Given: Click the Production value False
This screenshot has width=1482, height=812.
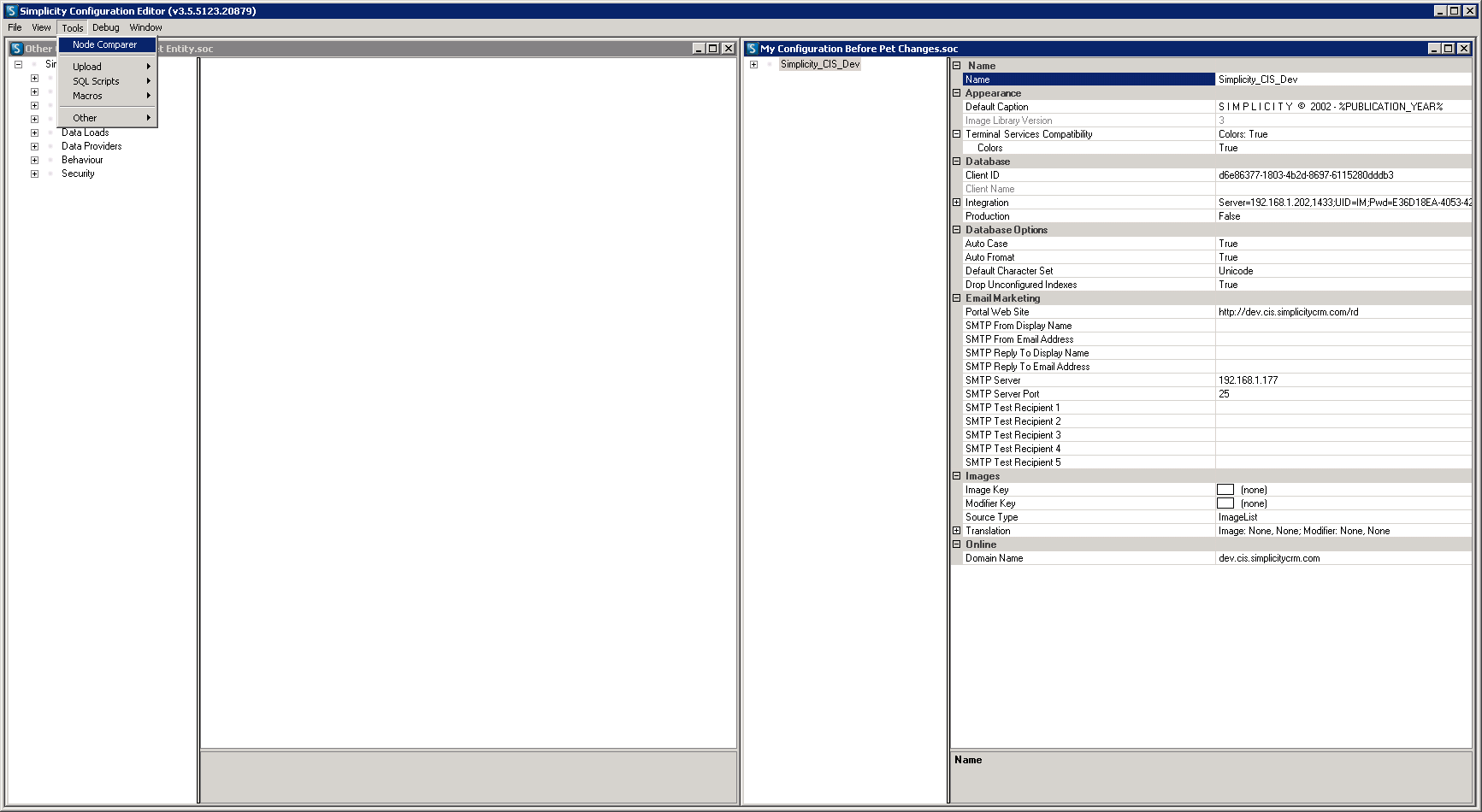Looking at the screenshot, I should pyautogui.click(x=1343, y=216).
